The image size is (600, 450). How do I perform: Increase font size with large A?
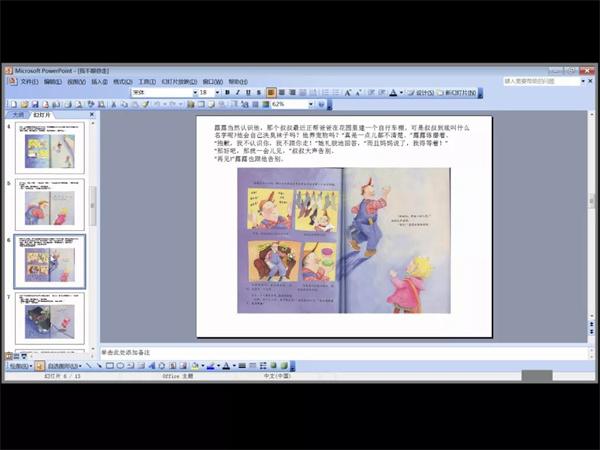point(348,93)
